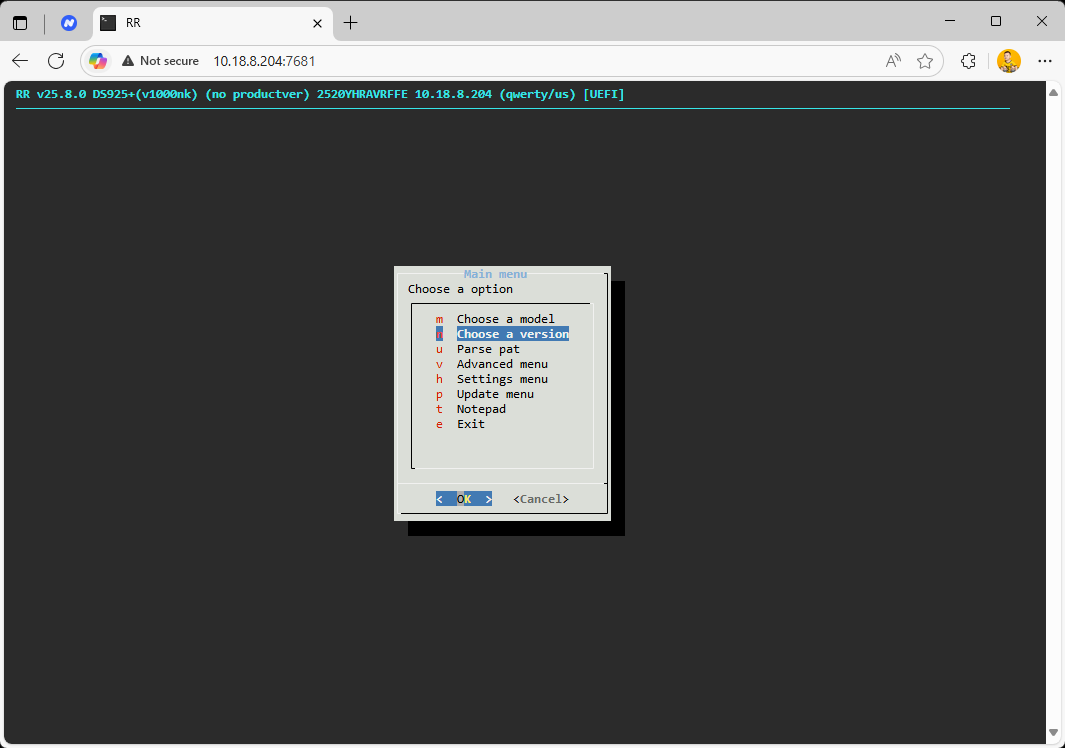Go back to the previous page

pyautogui.click(x=20, y=61)
